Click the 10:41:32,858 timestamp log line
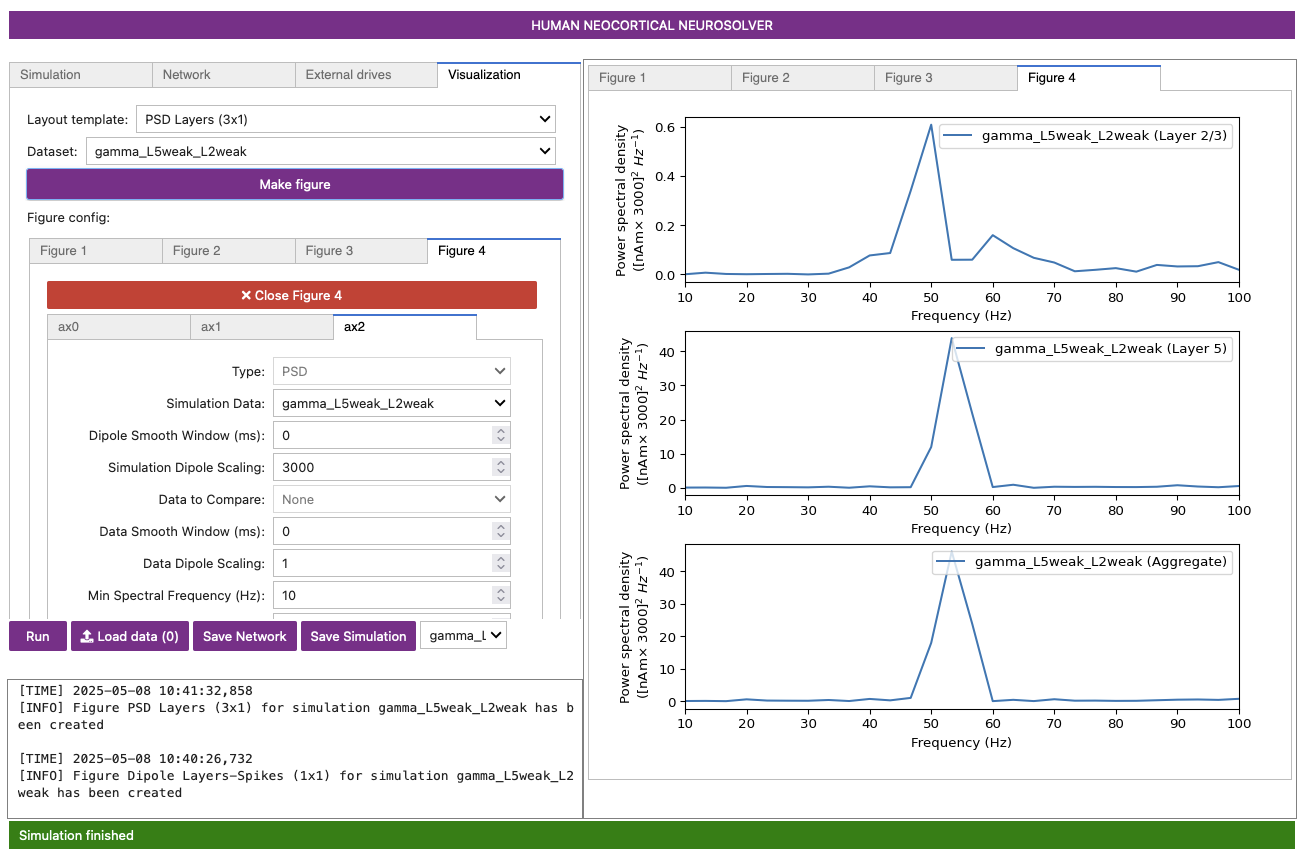The width and height of the screenshot is (1308, 857). [135, 691]
